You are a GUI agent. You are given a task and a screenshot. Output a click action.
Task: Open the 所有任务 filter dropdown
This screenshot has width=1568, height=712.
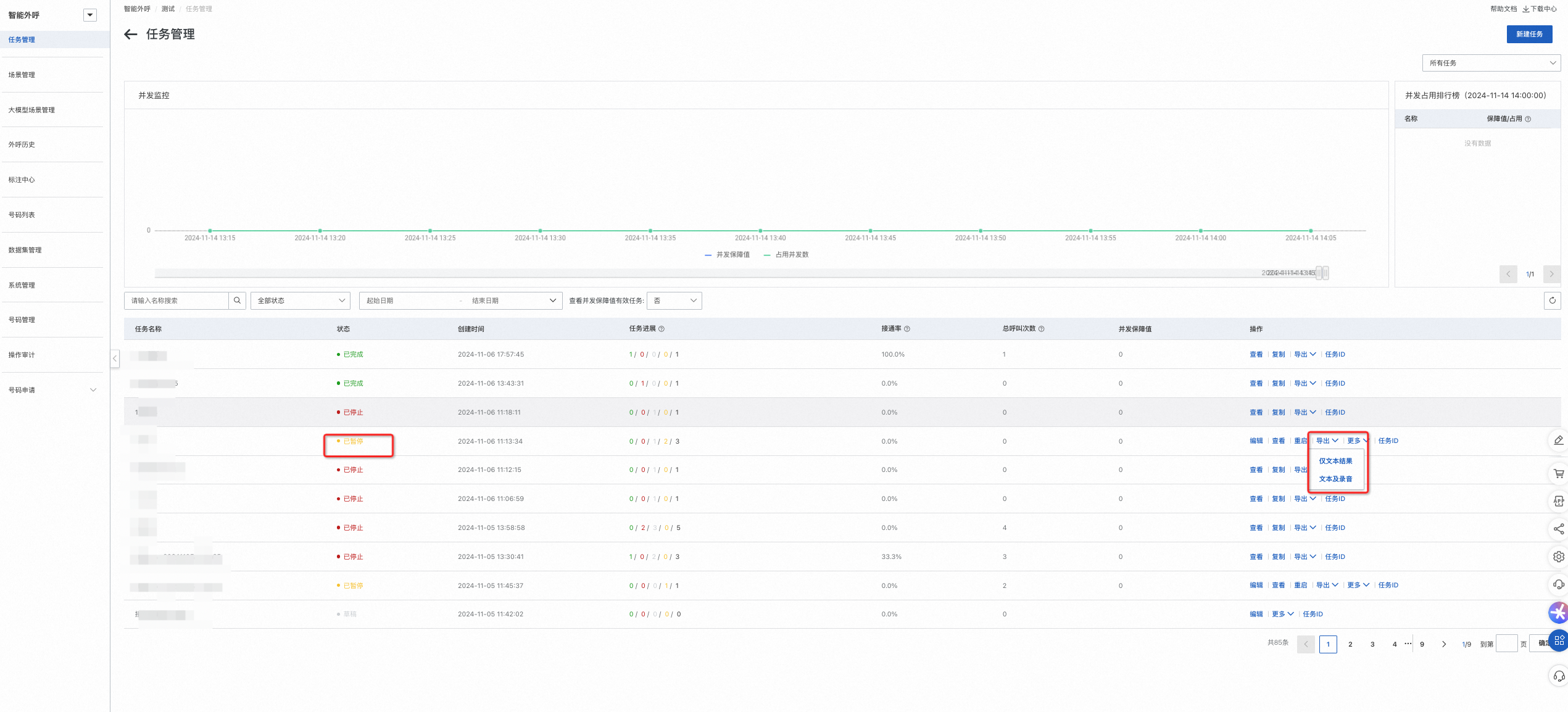coord(1491,63)
